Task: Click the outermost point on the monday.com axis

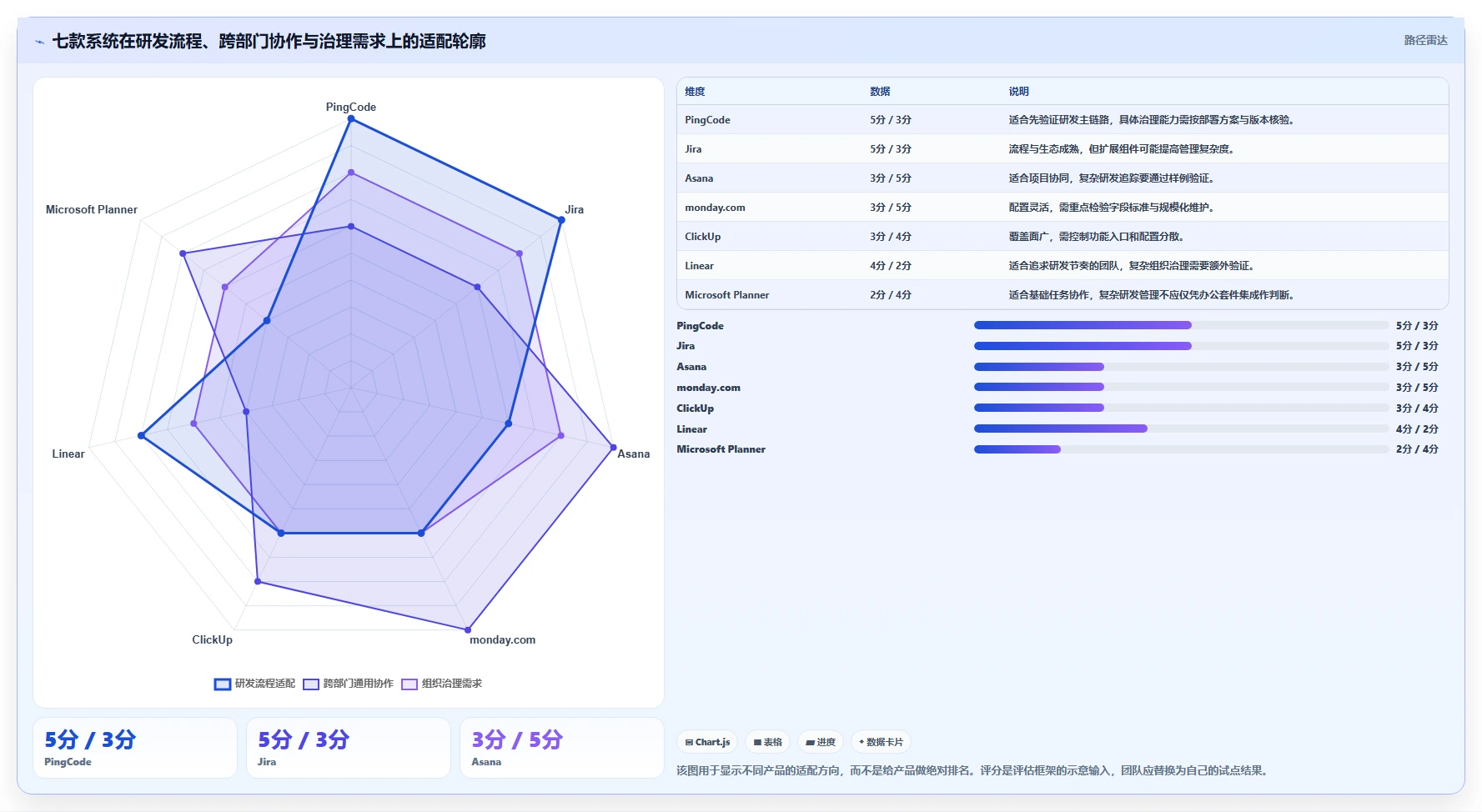Action: click(468, 629)
